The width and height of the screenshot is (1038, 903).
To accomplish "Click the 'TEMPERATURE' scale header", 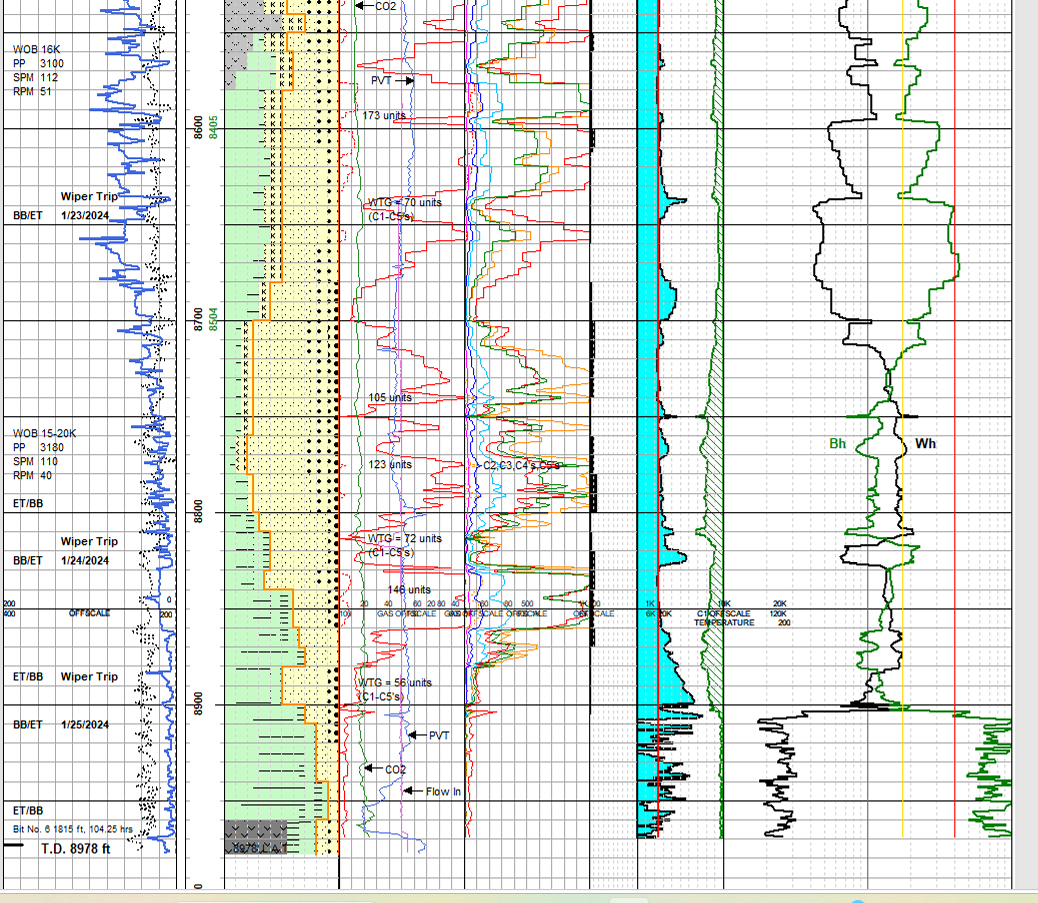I will click(724, 622).
